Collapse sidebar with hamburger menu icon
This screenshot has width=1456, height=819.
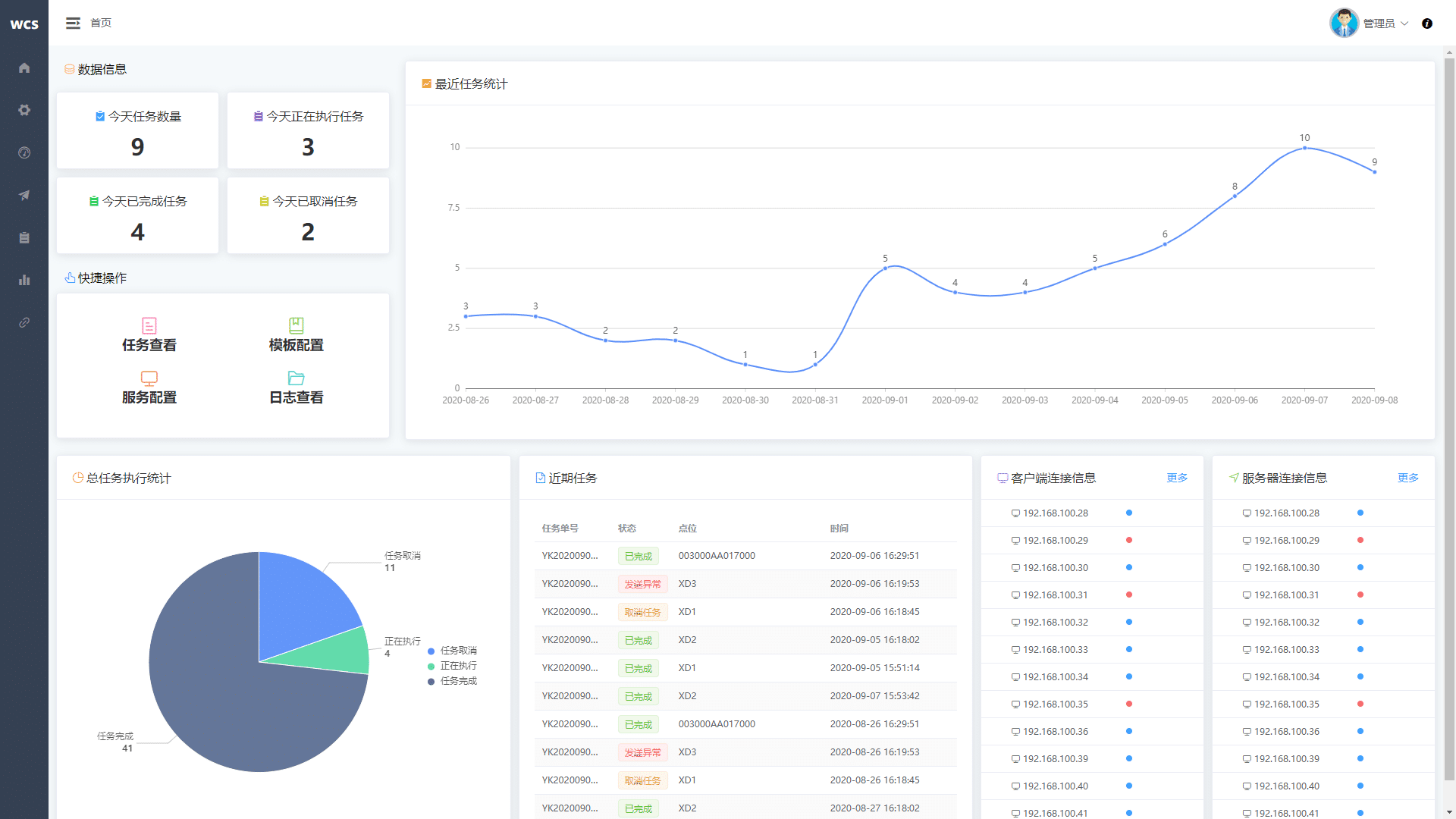coord(73,24)
